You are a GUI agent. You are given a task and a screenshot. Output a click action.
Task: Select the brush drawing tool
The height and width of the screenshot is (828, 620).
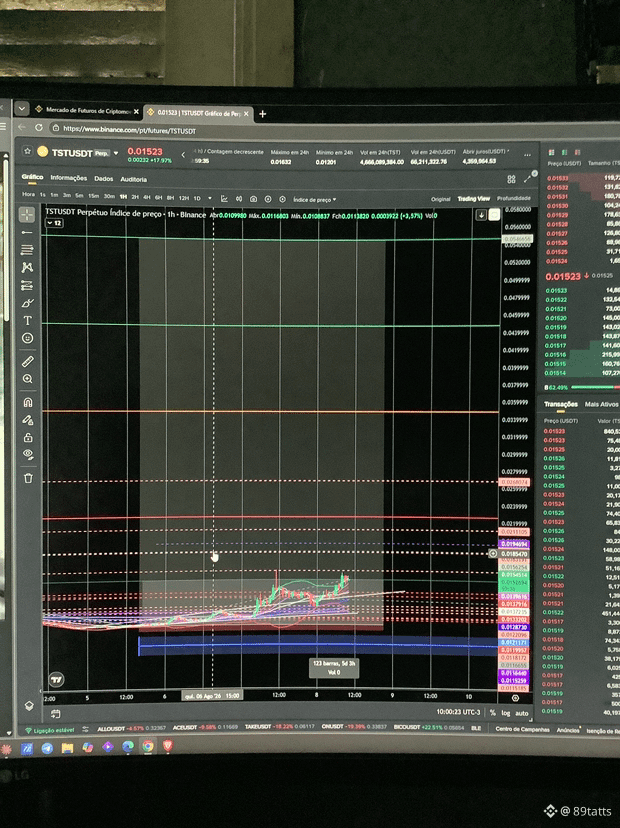point(27,303)
